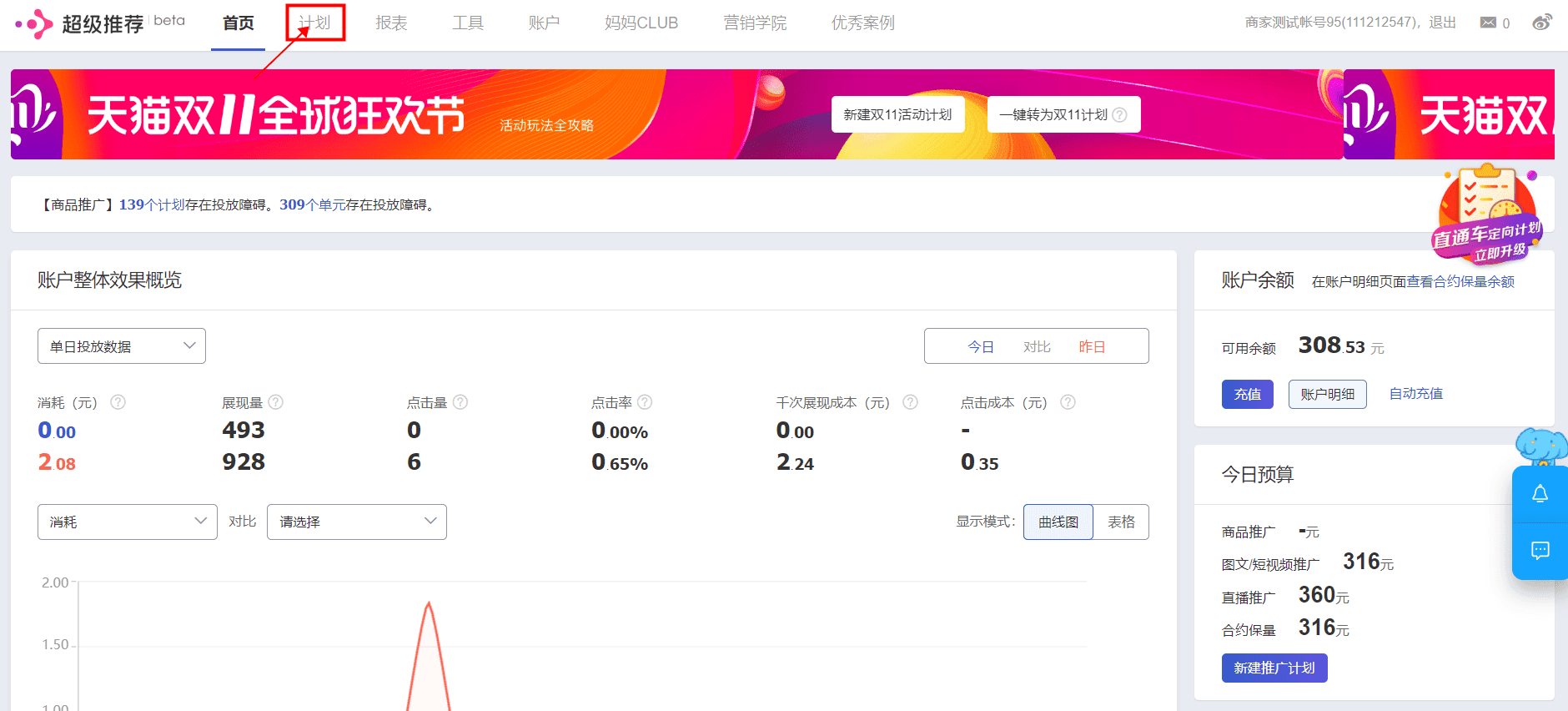Screen dimensions: 1568x711
Task: Click the 合约保量 budget row
Action: pyautogui.click(x=1285, y=628)
